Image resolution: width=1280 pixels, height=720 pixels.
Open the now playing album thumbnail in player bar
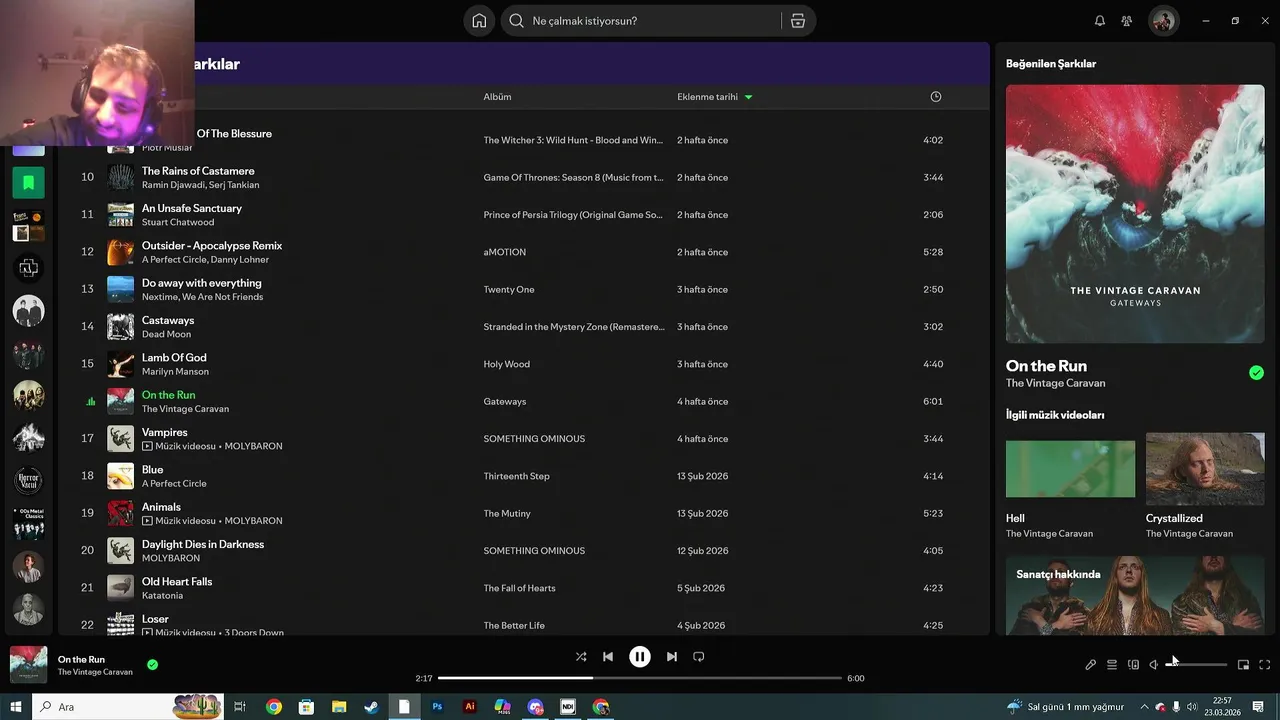click(28, 665)
